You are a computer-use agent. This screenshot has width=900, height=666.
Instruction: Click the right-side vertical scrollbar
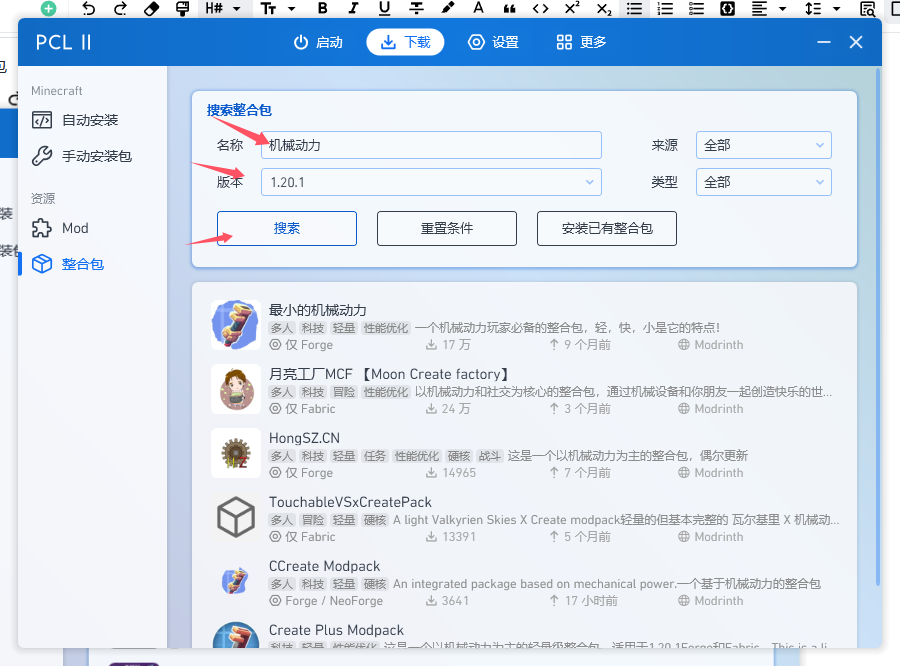tap(878, 300)
